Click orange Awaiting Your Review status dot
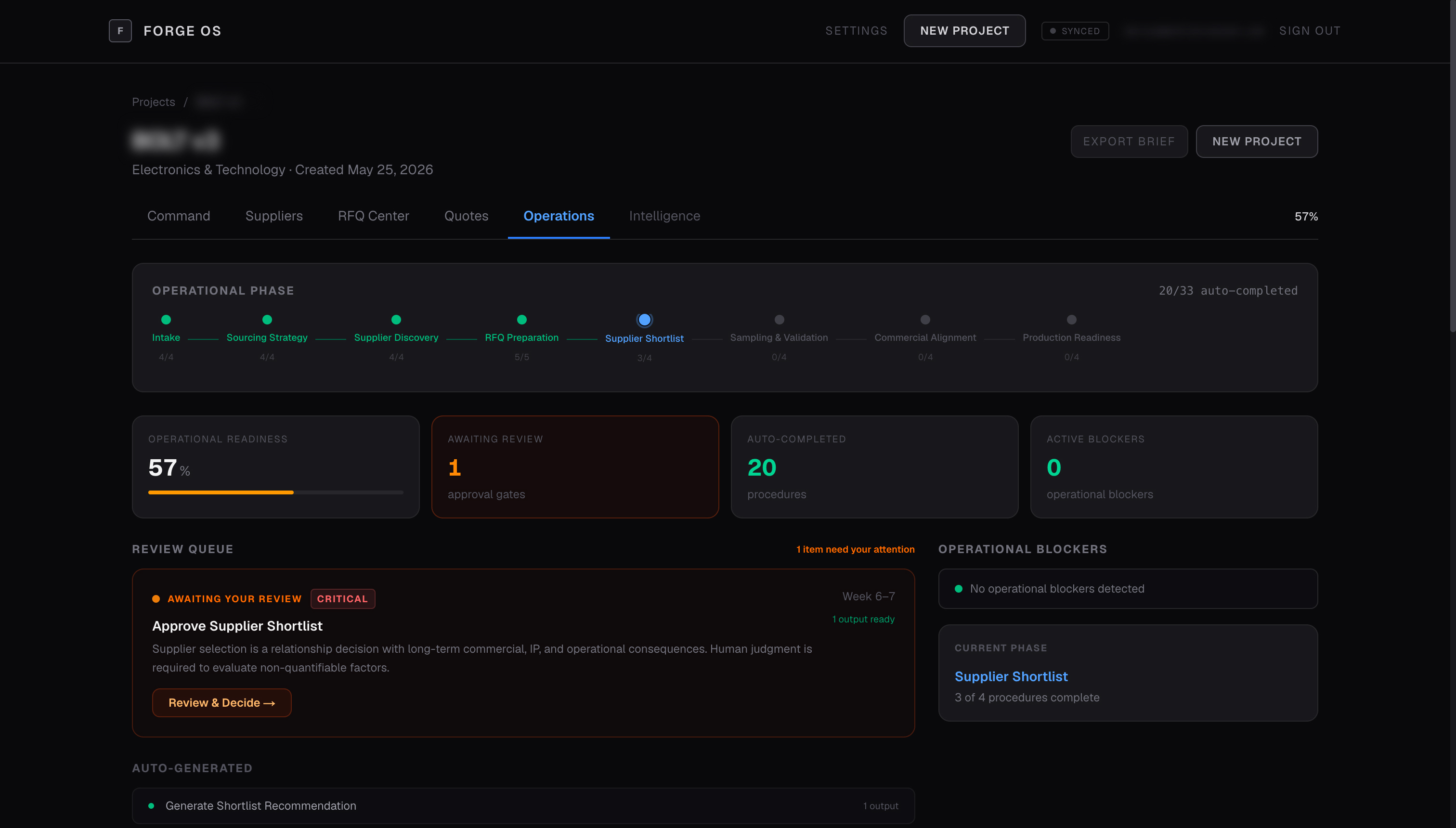Screen dimensions: 1456x828 point(156,599)
